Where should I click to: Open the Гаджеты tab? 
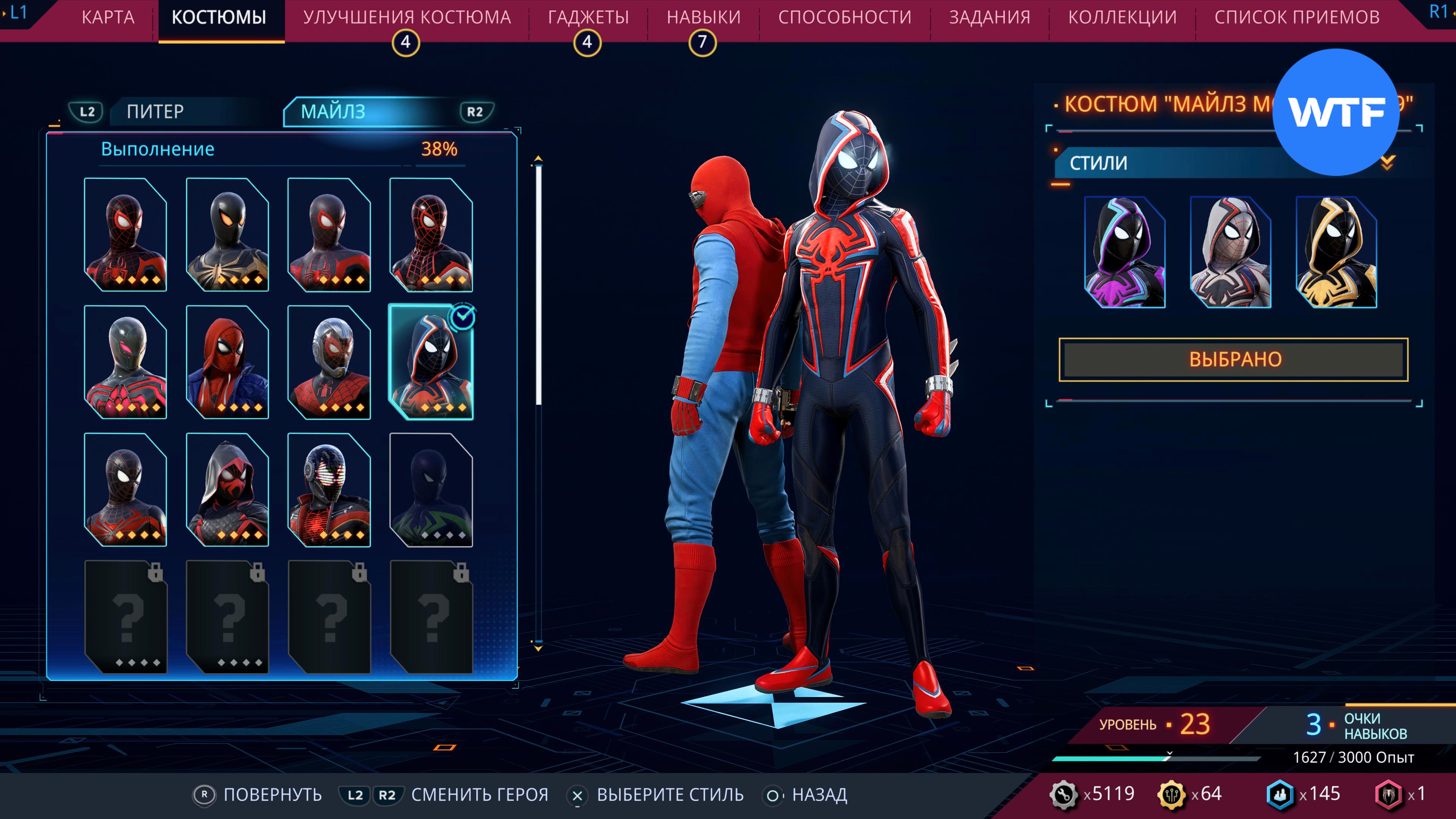click(588, 17)
